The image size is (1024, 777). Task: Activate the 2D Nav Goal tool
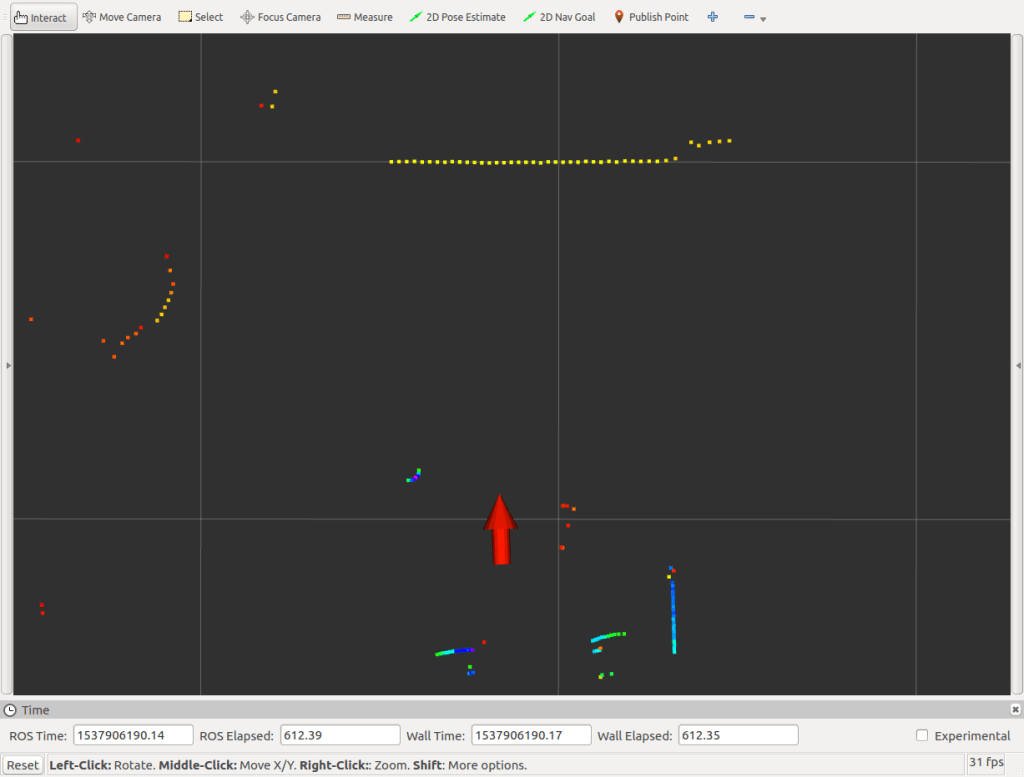559,17
